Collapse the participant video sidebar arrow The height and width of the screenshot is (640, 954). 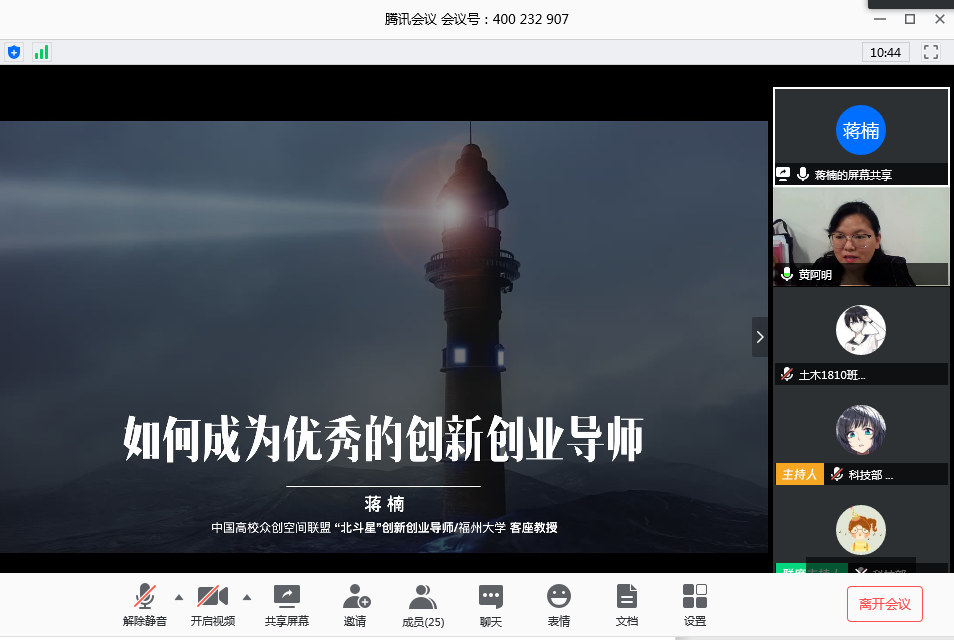point(760,337)
